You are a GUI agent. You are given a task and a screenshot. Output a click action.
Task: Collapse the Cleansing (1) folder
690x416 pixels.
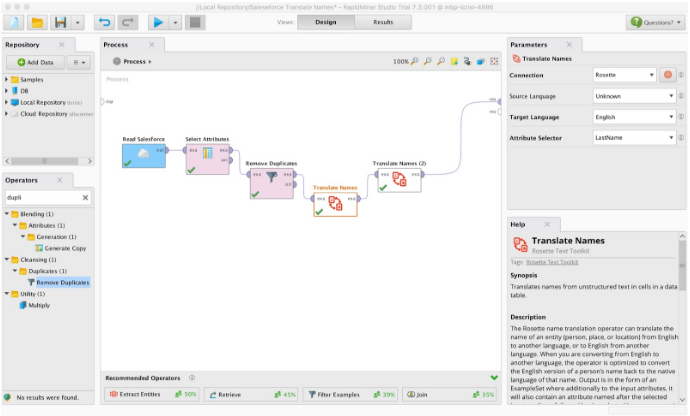7,260
